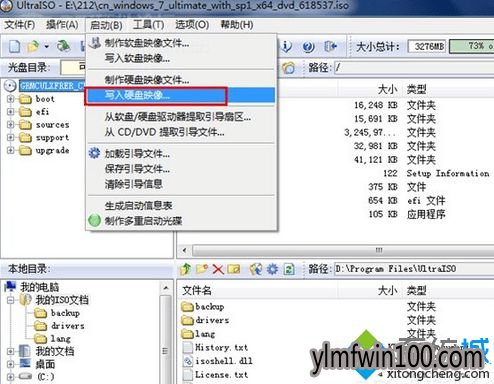This screenshot has width=494, height=384.
Task: Open the 文件(F) menu
Action: pyautogui.click(x=20, y=25)
